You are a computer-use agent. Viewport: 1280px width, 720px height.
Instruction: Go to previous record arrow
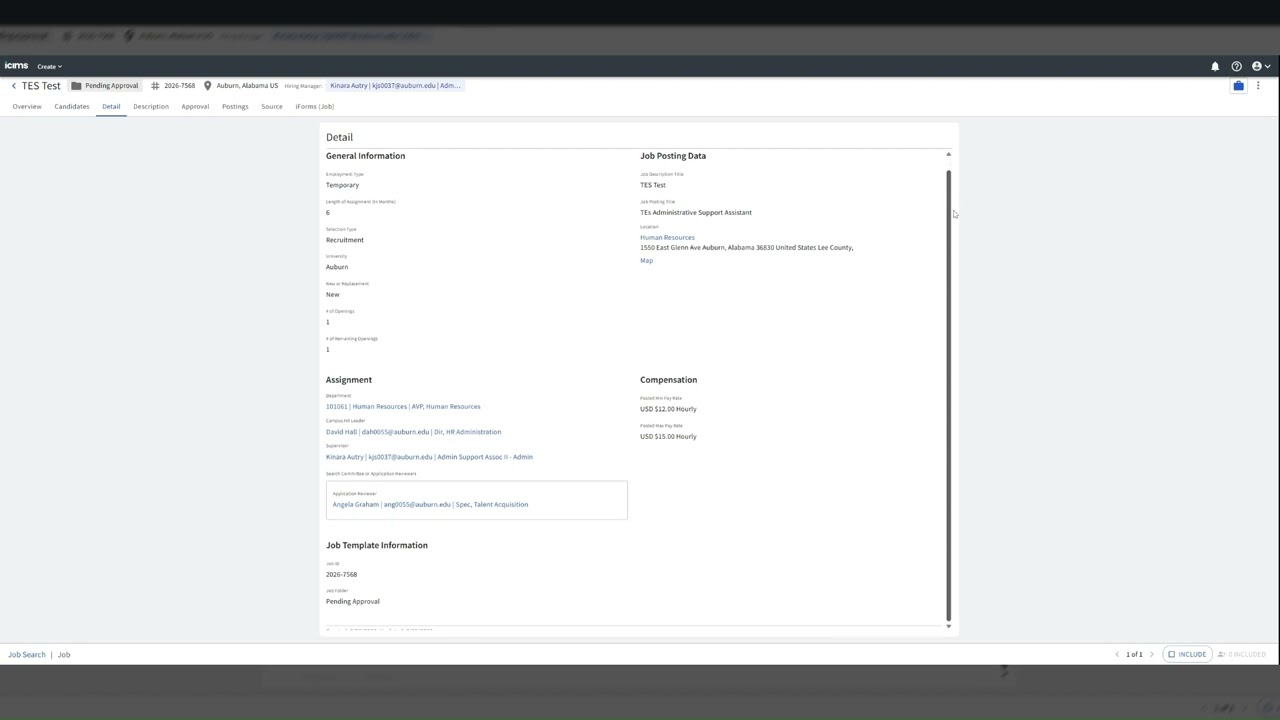coord(1117,655)
